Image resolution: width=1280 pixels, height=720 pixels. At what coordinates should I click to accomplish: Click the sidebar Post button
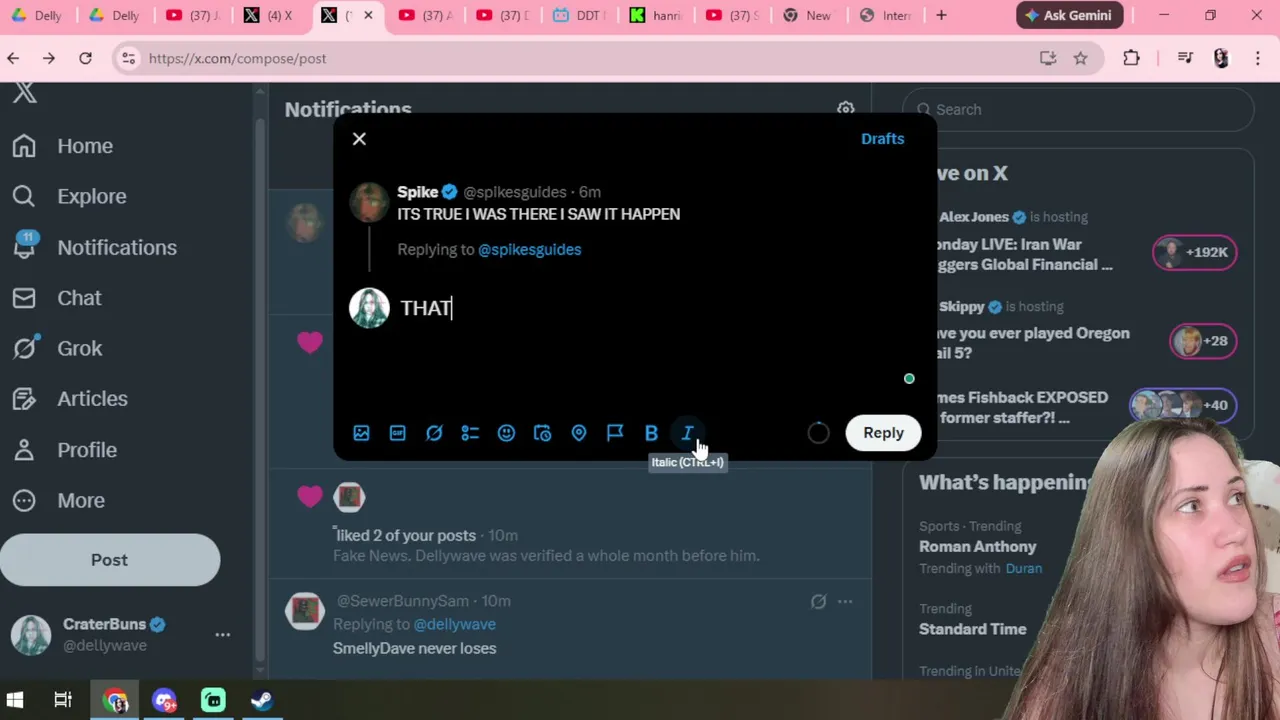point(110,560)
